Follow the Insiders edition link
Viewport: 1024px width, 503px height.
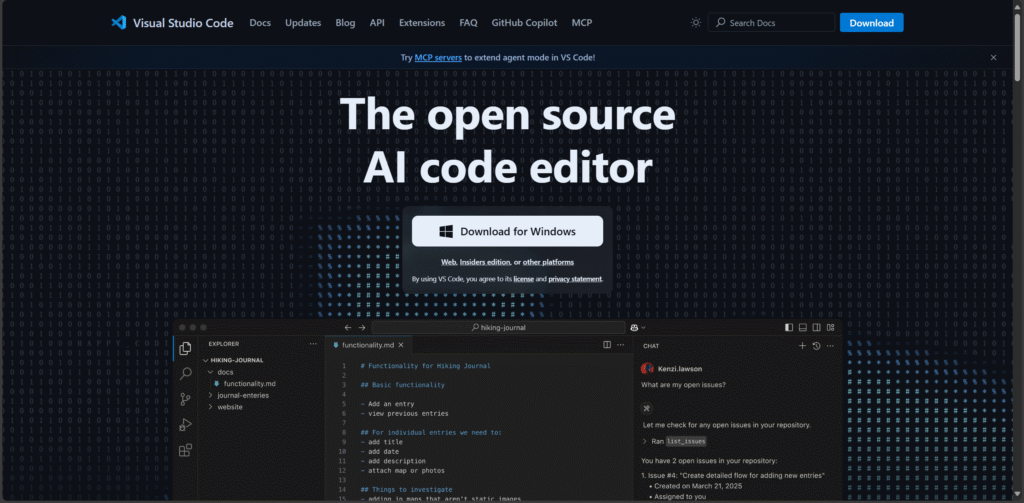point(485,262)
